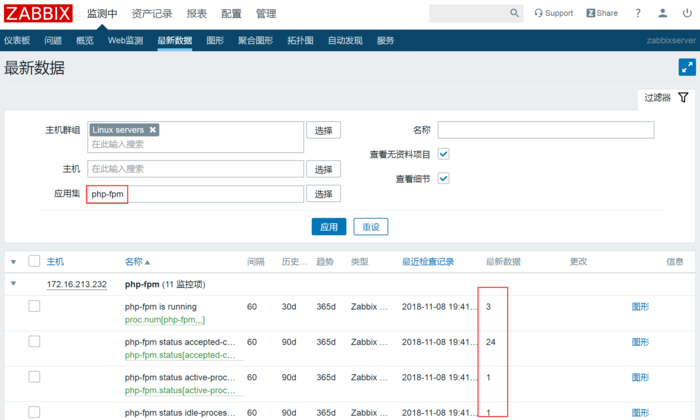Sort by 主机 column
Viewport: 700px width, 420px height.
click(55, 262)
